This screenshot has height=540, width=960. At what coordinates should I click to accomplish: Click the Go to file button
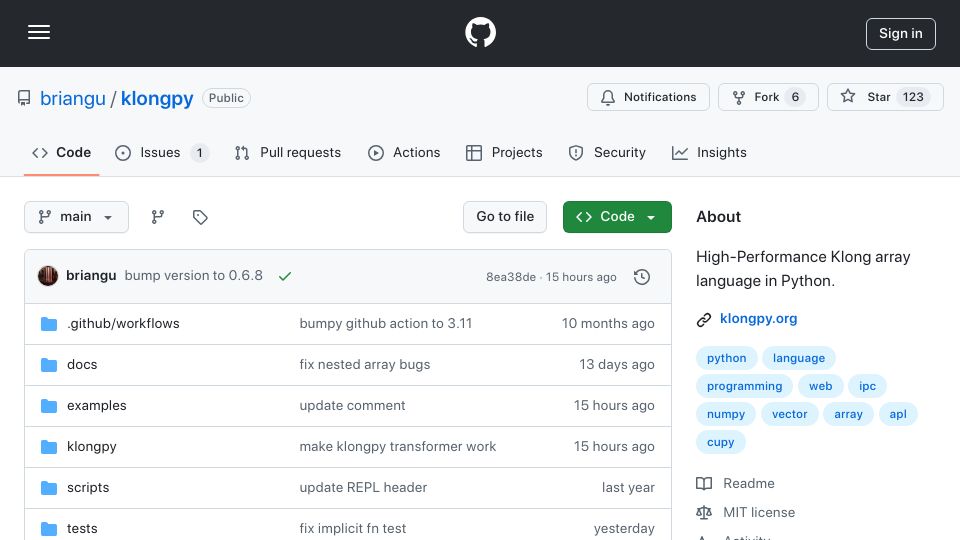tap(505, 217)
